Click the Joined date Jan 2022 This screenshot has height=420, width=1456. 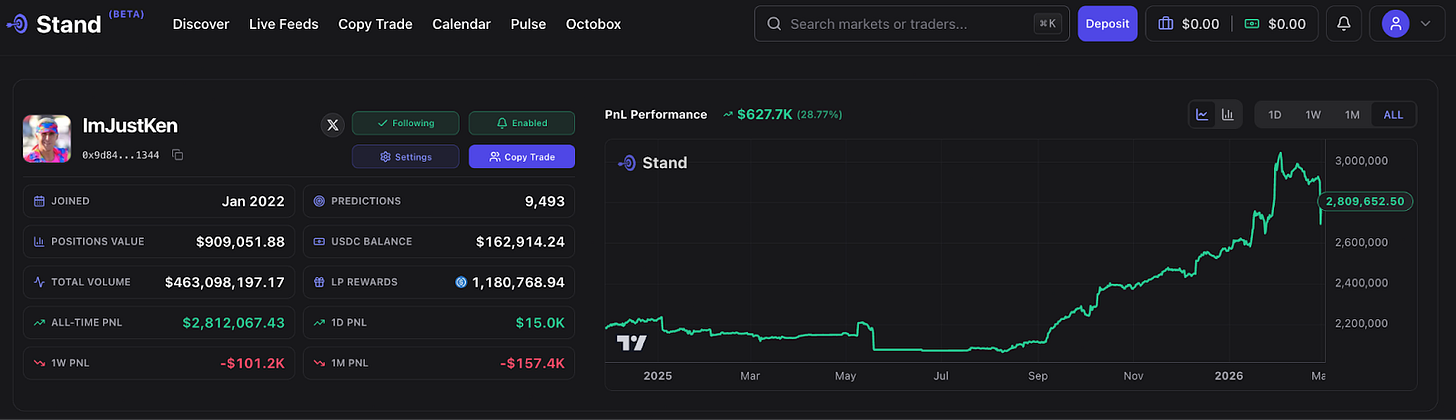point(253,201)
